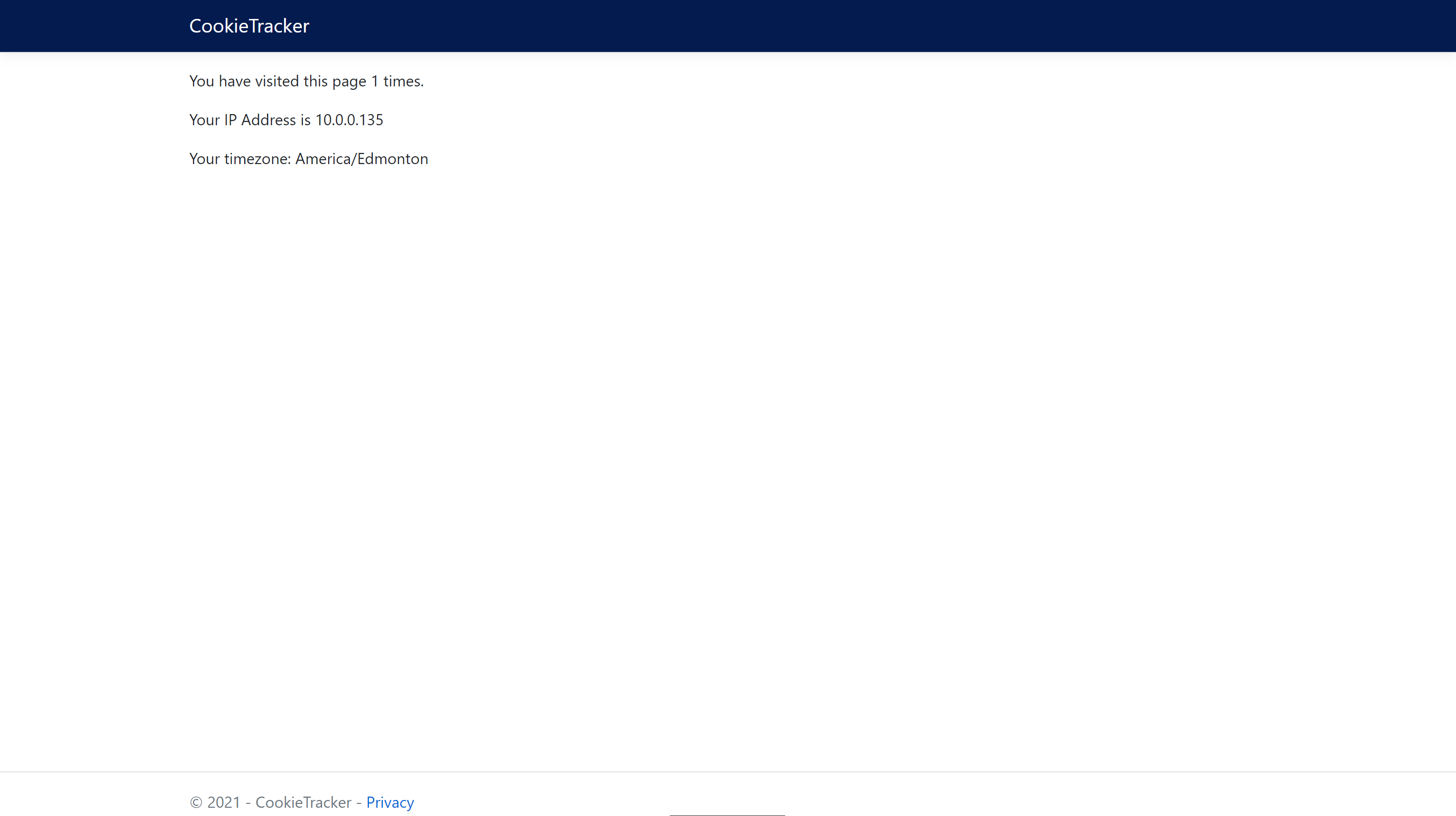This screenshot has width=1456, height=816.
Task: Open Privacy via the blue footer link
Action: [x=390, y=802]
